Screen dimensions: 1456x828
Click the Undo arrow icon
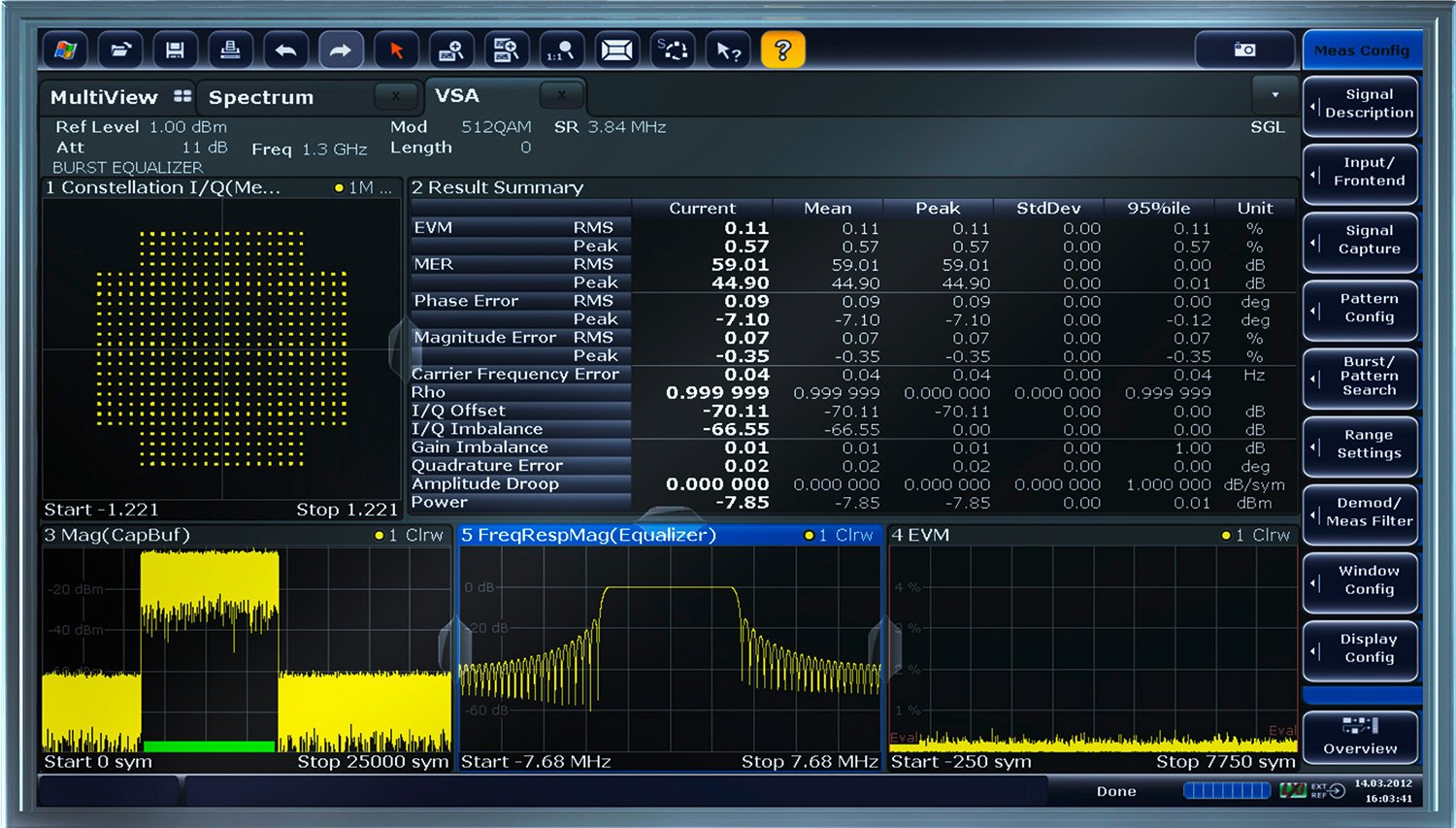click(285, 50)
